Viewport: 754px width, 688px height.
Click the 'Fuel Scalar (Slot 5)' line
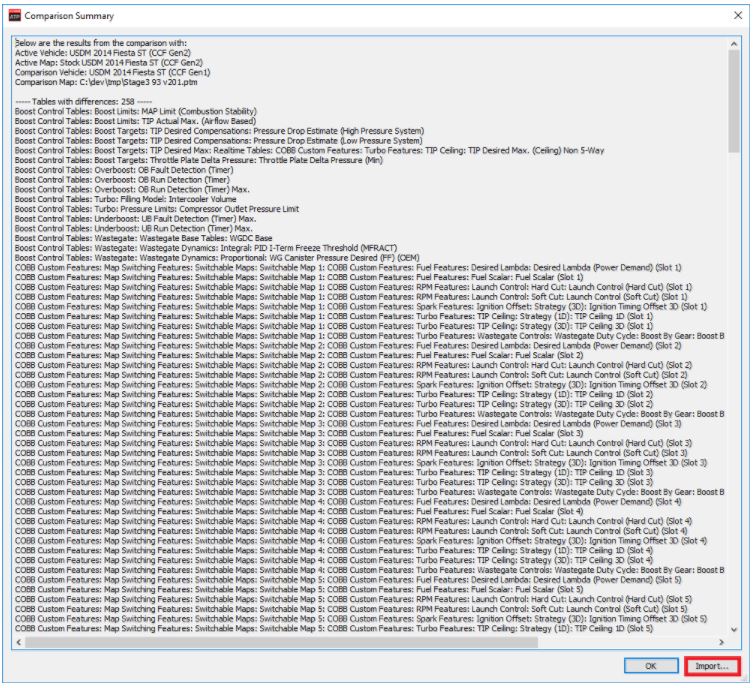(x=299, y=589)
